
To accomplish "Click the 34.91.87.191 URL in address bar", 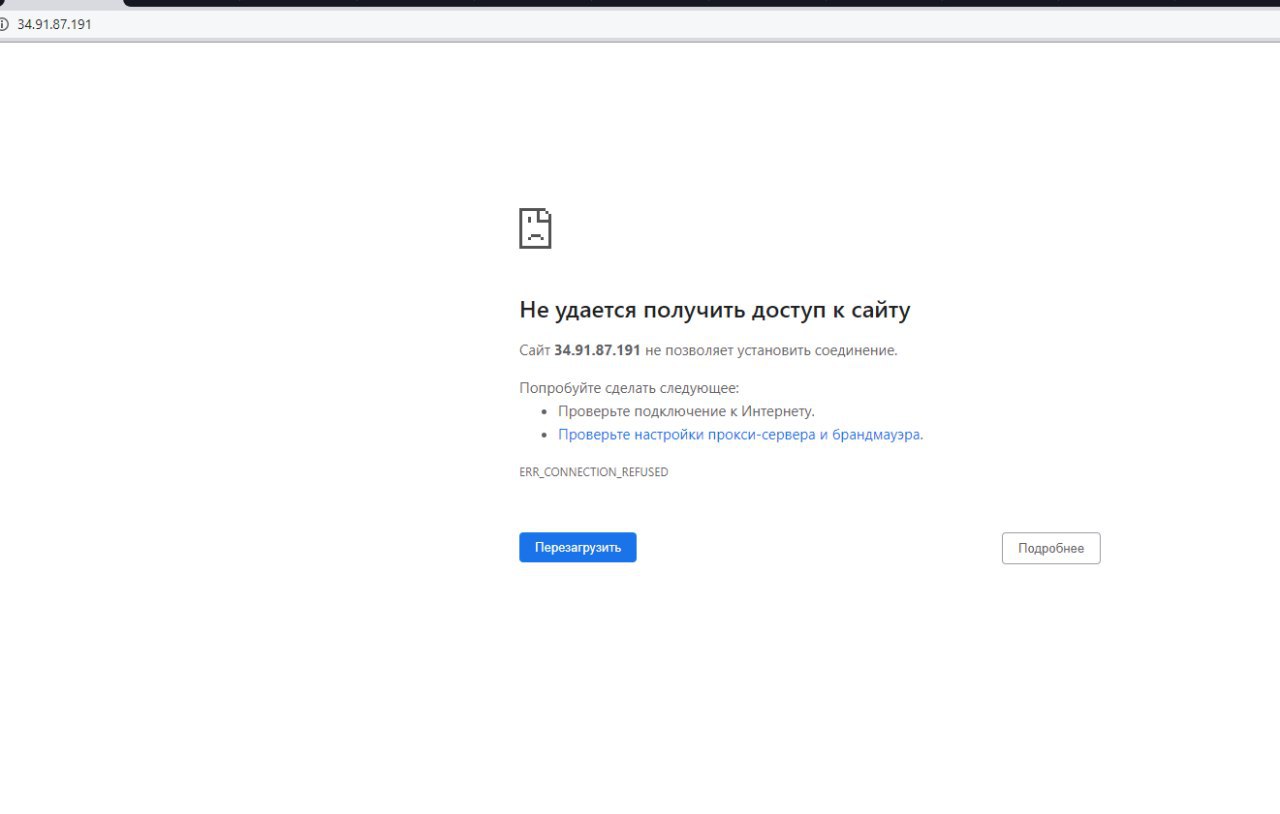I will click(54, 24).
